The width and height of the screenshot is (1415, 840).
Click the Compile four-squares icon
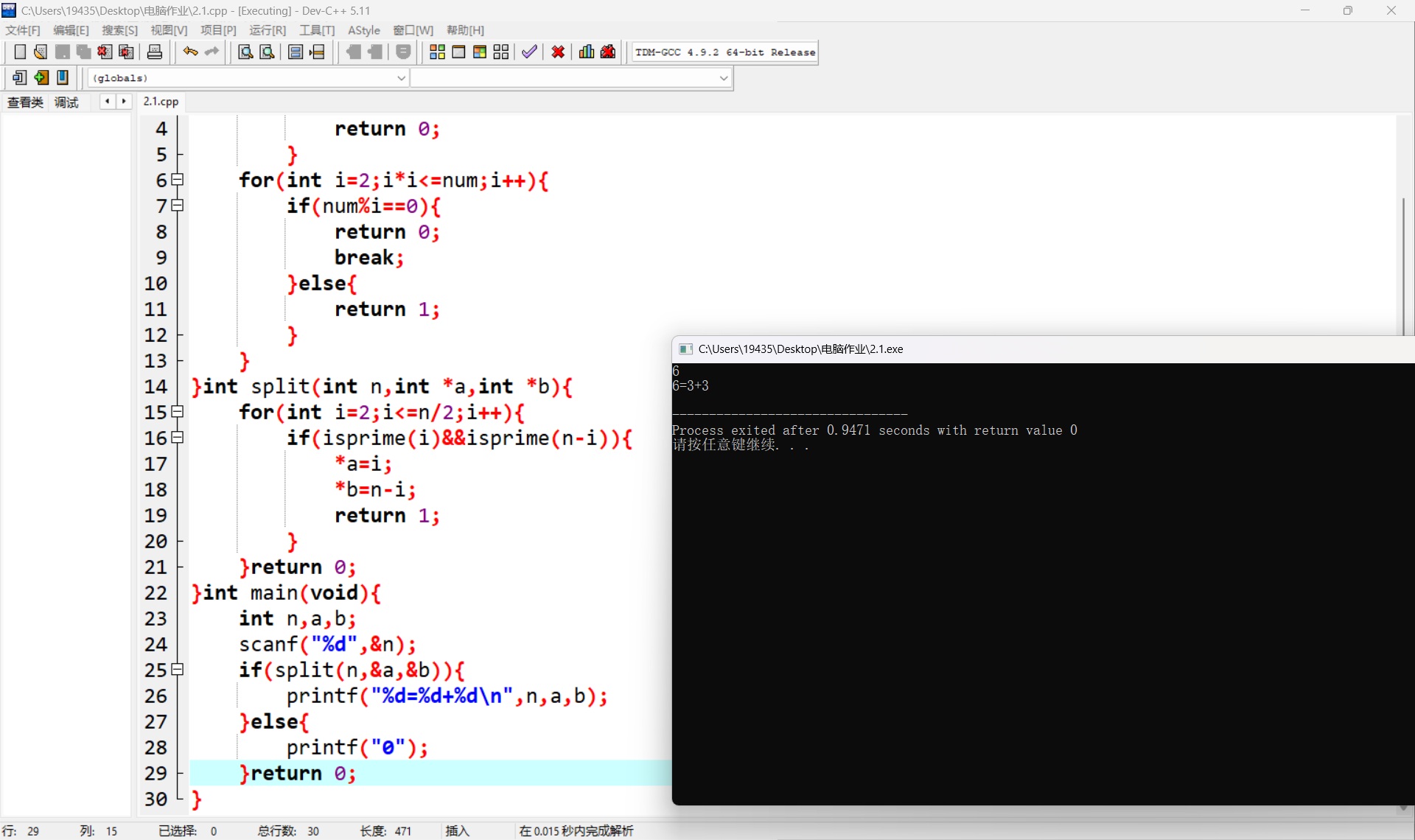(437, 52)
